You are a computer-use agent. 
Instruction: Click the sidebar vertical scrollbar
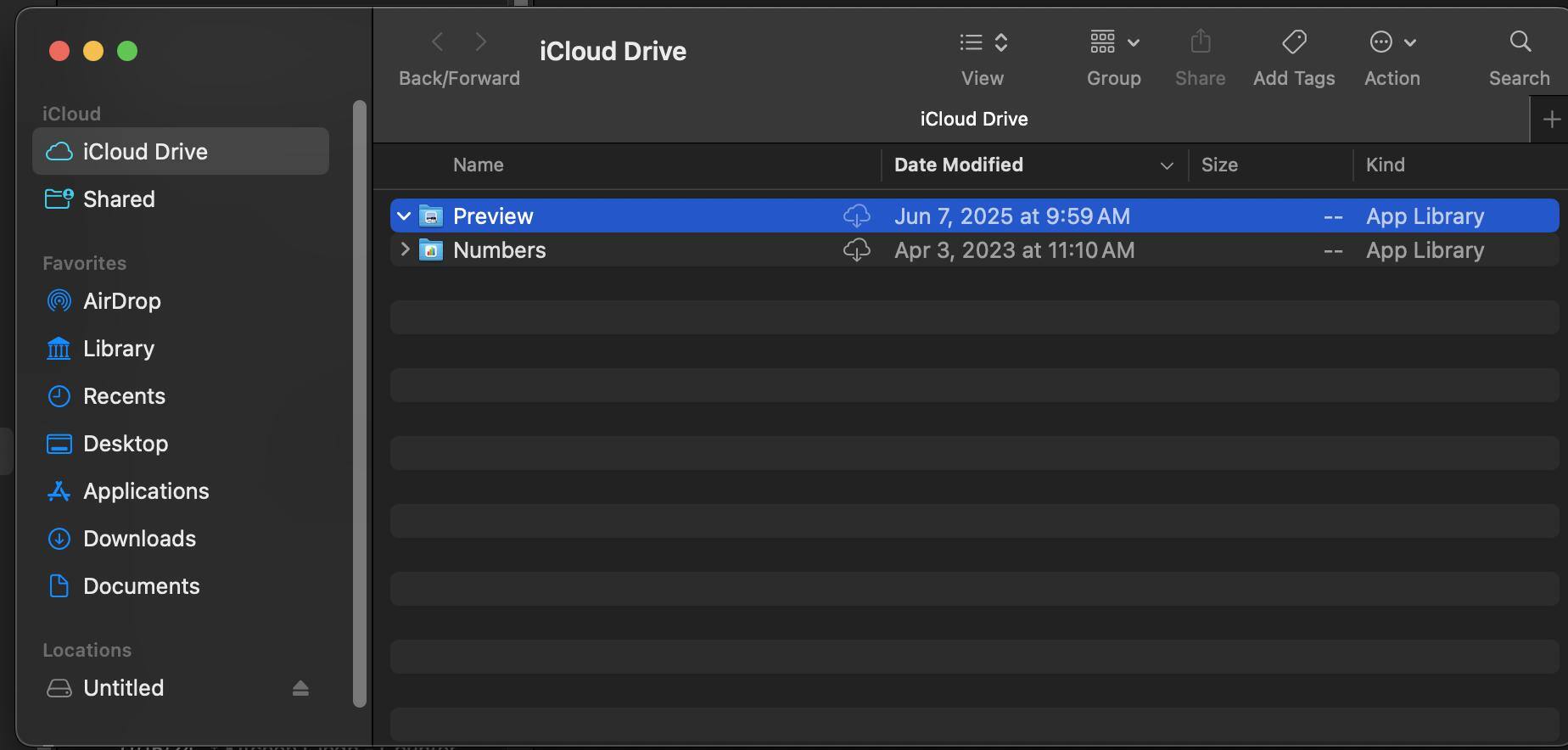[360, 403]
